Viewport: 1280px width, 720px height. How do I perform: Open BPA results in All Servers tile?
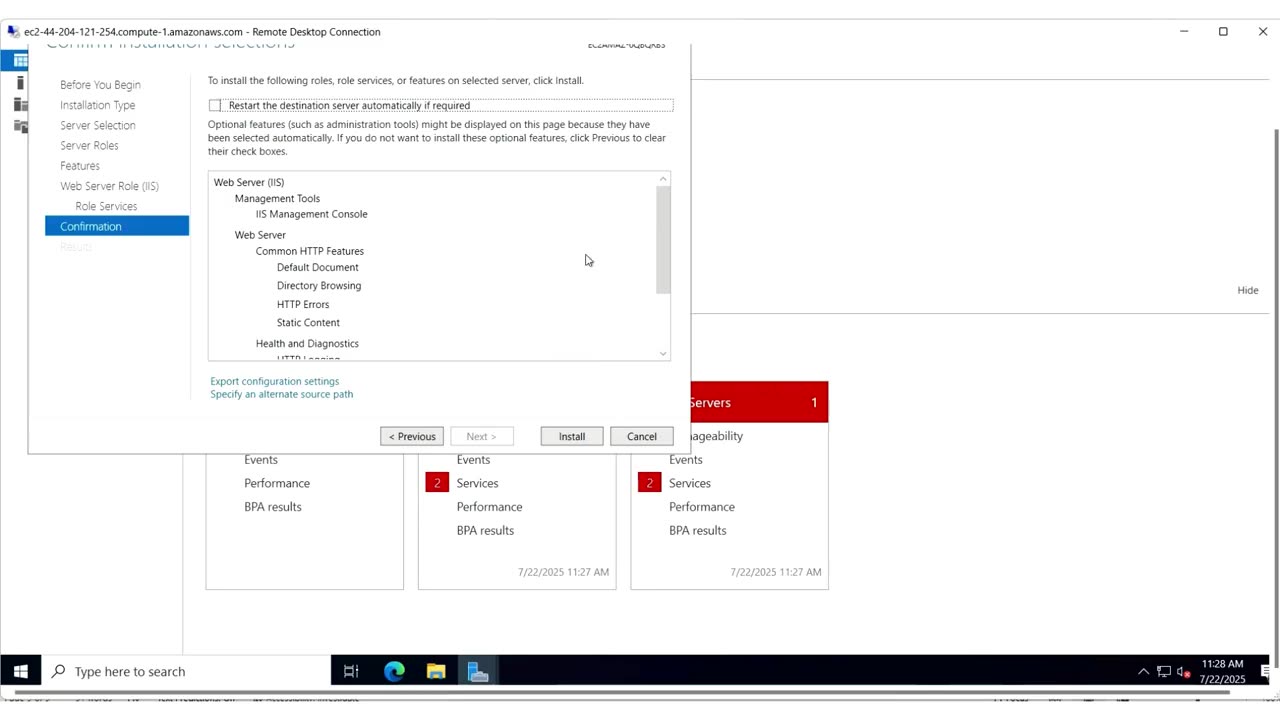pos(697,530)
